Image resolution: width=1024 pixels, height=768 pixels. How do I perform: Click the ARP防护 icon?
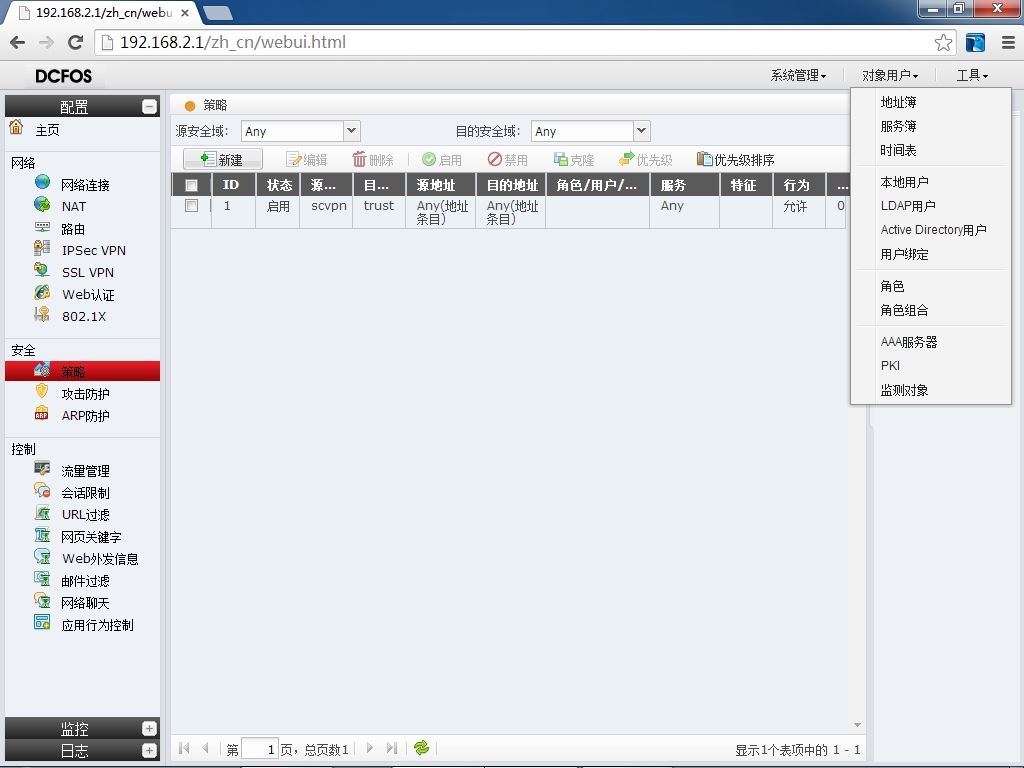click(42, 413)
